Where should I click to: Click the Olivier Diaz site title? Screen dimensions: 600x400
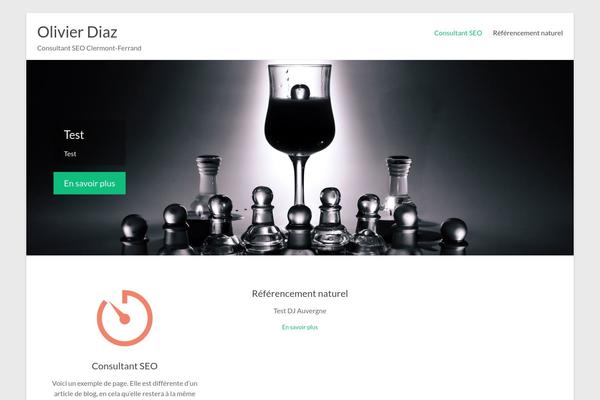pyautogui.click(x=77, y=32)
